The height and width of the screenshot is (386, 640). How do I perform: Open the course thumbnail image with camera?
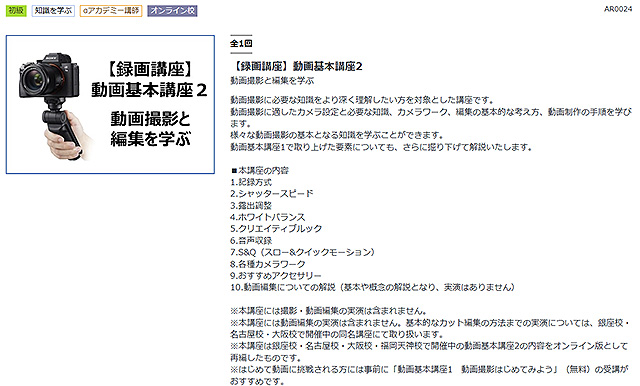point(110,104)
